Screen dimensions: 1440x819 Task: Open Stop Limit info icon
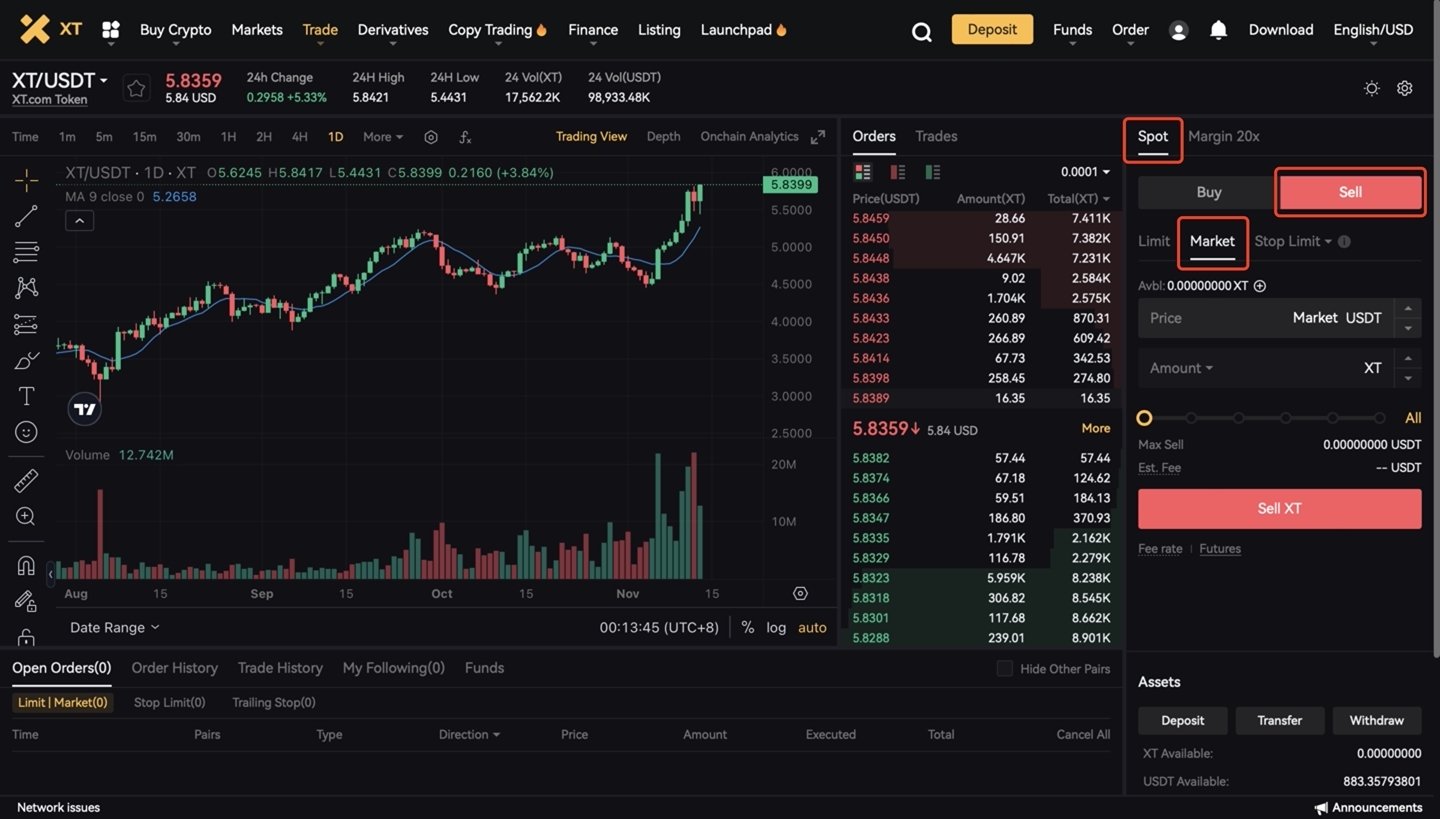click(x=1344, y=241)
